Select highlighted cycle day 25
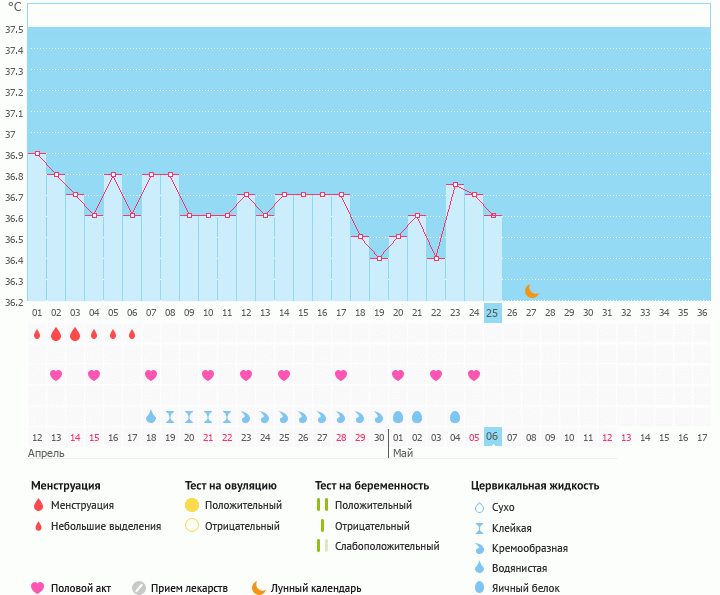Viewport: 720px width, 595px height. [492, 312]
